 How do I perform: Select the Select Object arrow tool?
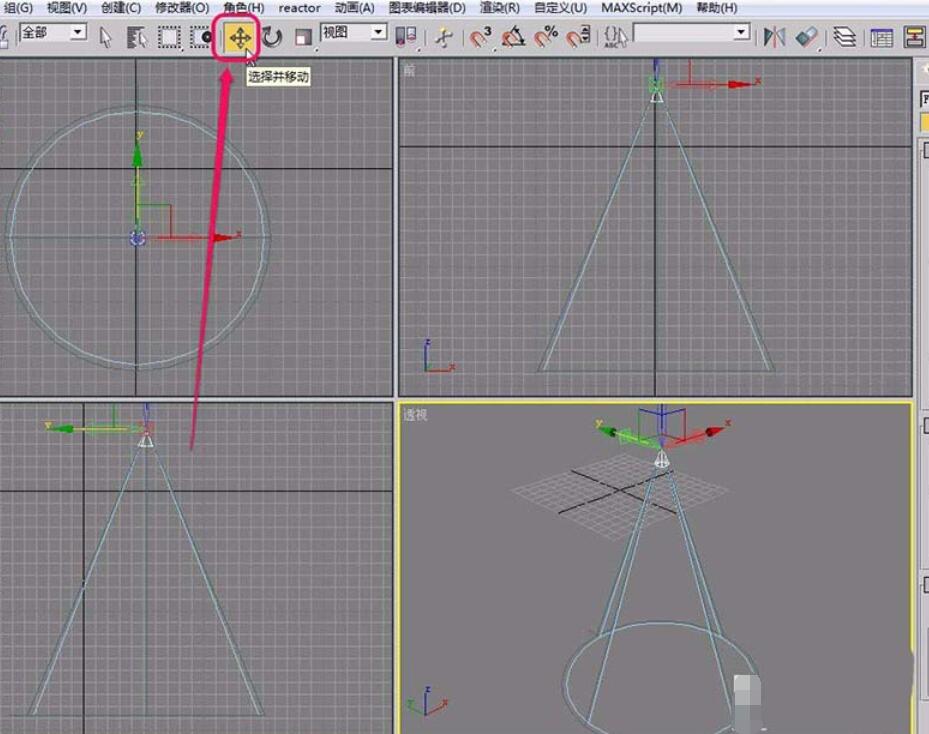coord(107,38)
